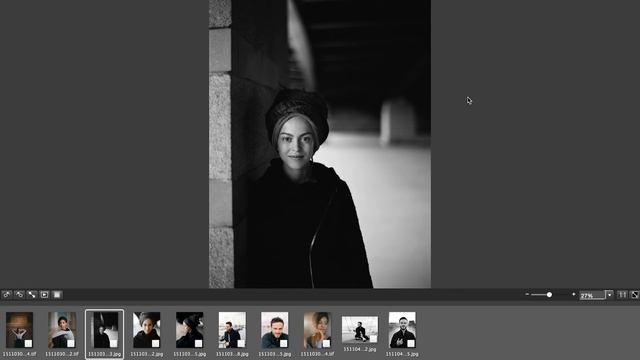
Task: Tick the white checkbox on the blurred brown thumbnail
Action: point(28,343)
